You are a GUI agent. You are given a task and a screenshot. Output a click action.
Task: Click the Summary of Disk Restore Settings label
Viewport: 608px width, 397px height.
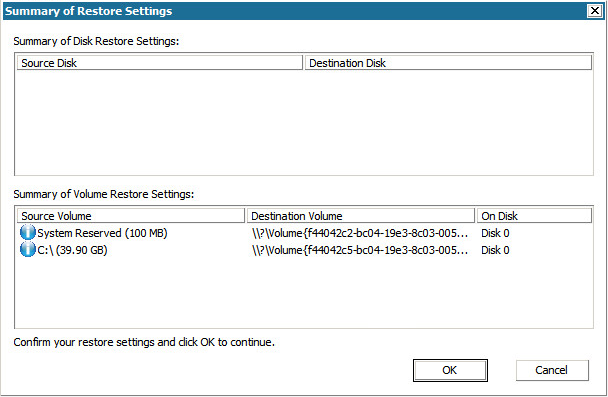tap(96, 41)
